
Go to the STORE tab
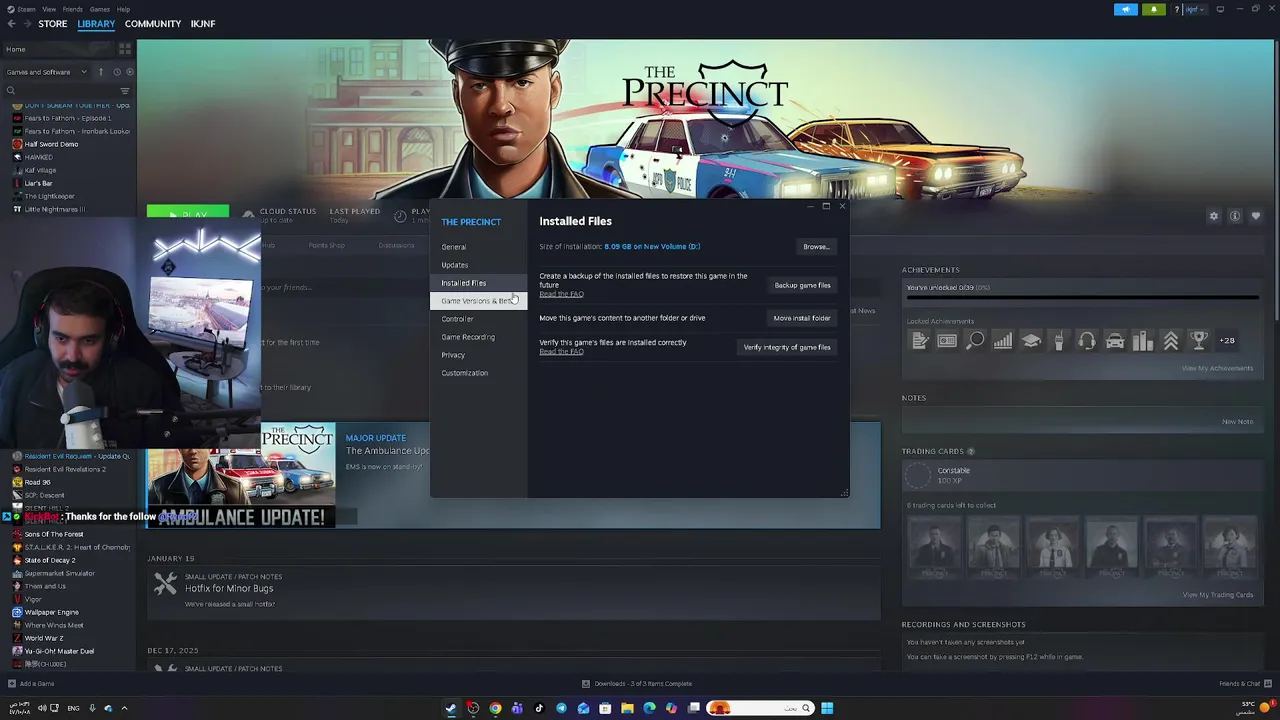click(53, 24)
